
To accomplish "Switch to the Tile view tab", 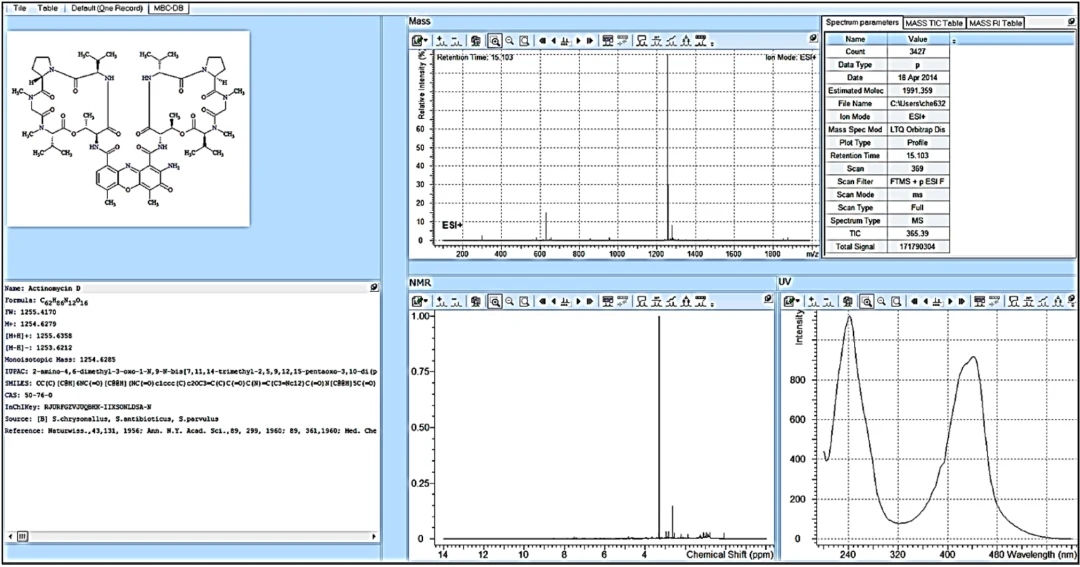I will pos(20,8).
